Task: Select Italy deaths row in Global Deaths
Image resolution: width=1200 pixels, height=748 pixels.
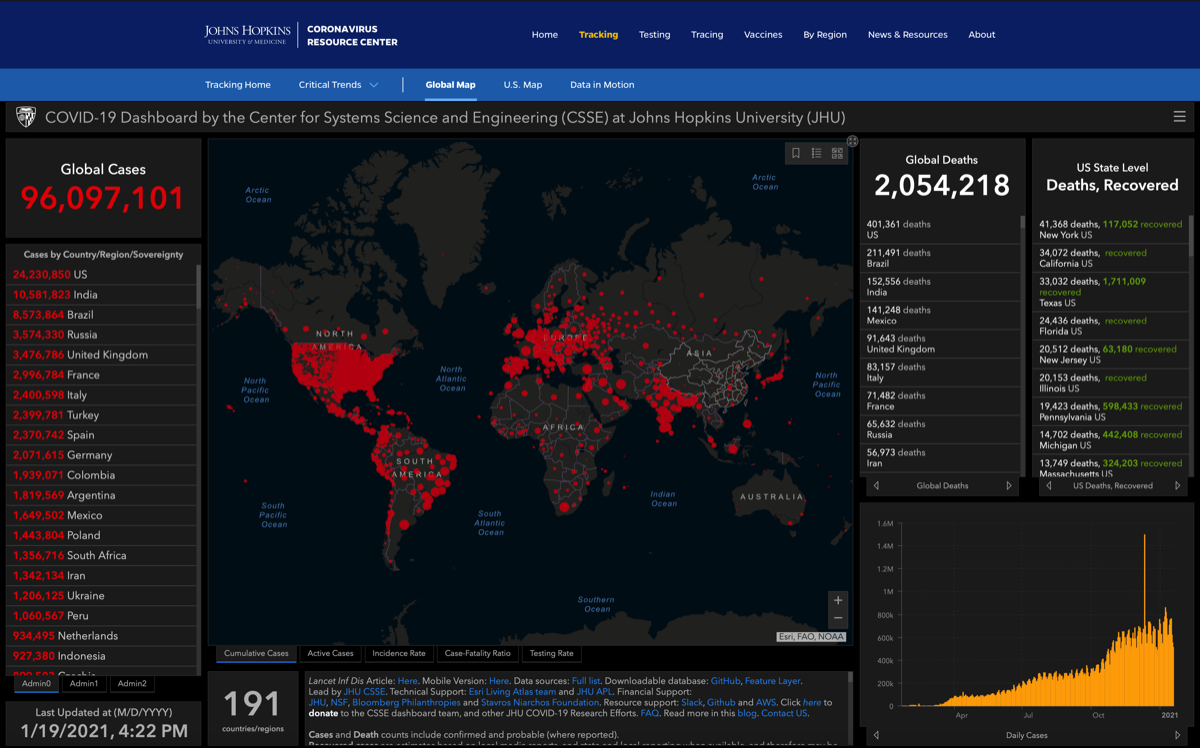Action: coord(941,372)
